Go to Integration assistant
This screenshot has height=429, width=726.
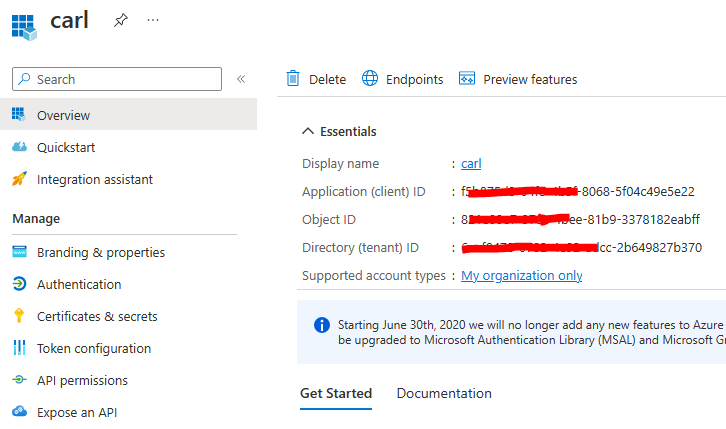[128, 179]
